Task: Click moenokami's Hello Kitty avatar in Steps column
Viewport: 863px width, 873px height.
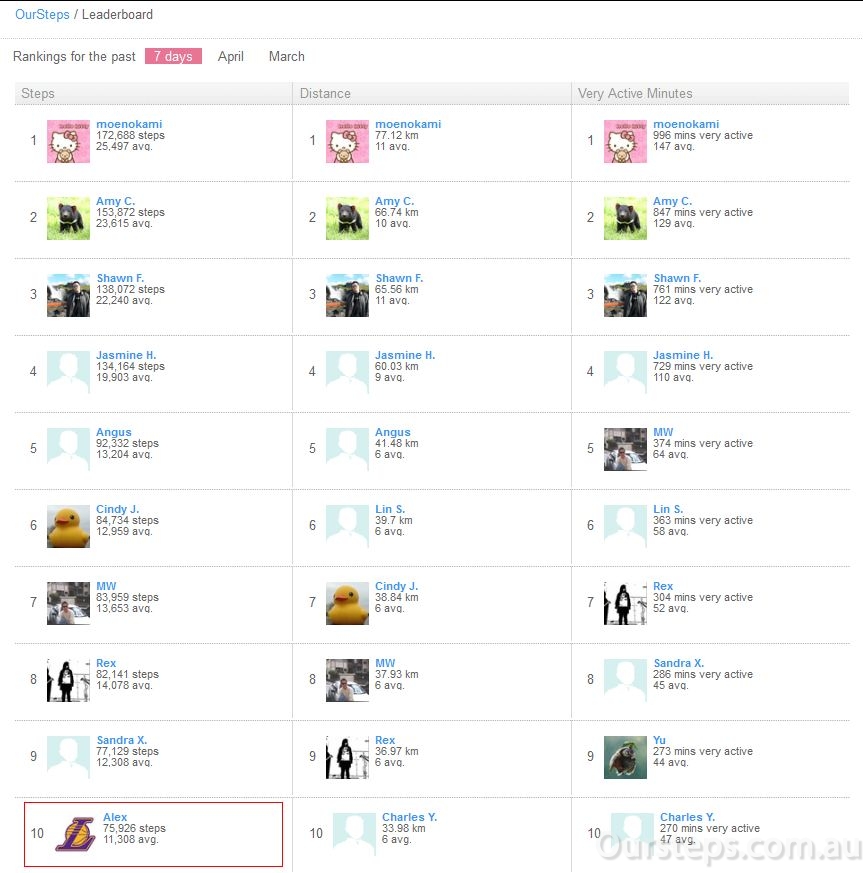Action: pos(68,141)
